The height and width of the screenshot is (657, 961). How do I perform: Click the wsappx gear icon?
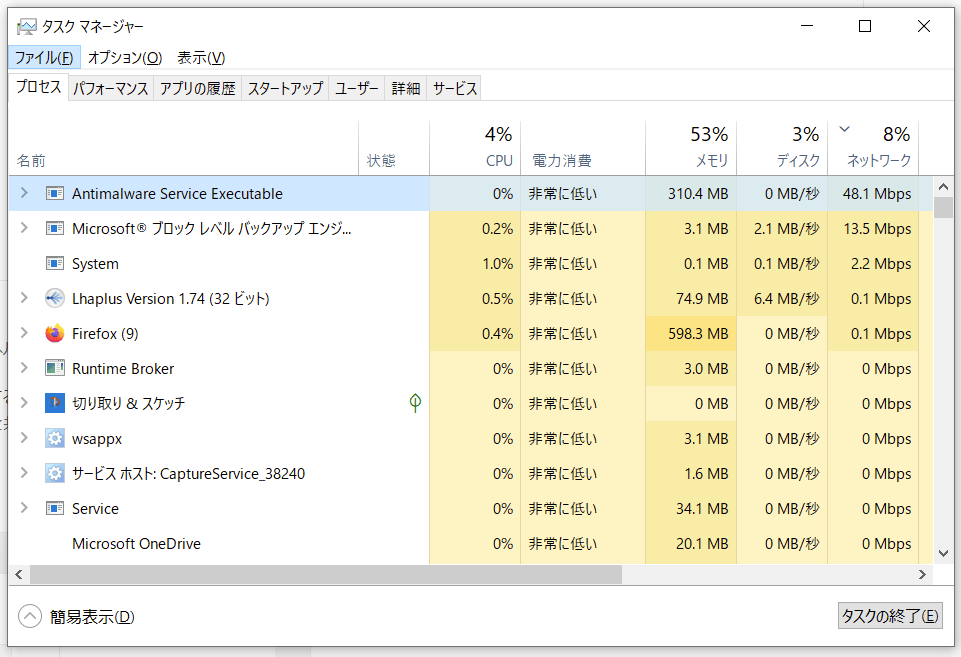coord(55,438)
